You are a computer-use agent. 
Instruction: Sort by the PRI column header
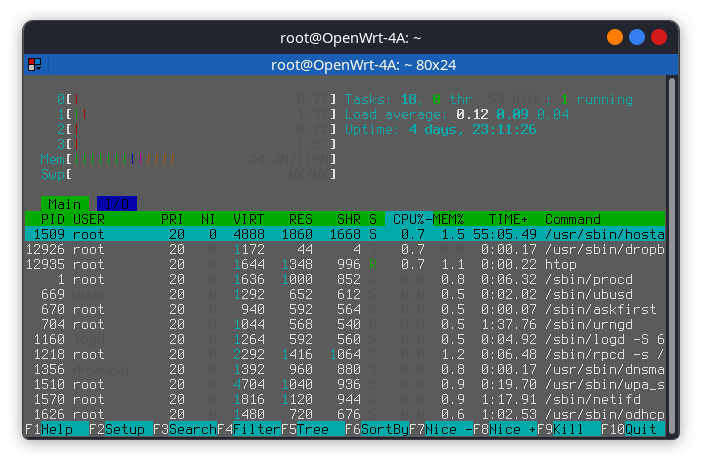pos(172,219)
